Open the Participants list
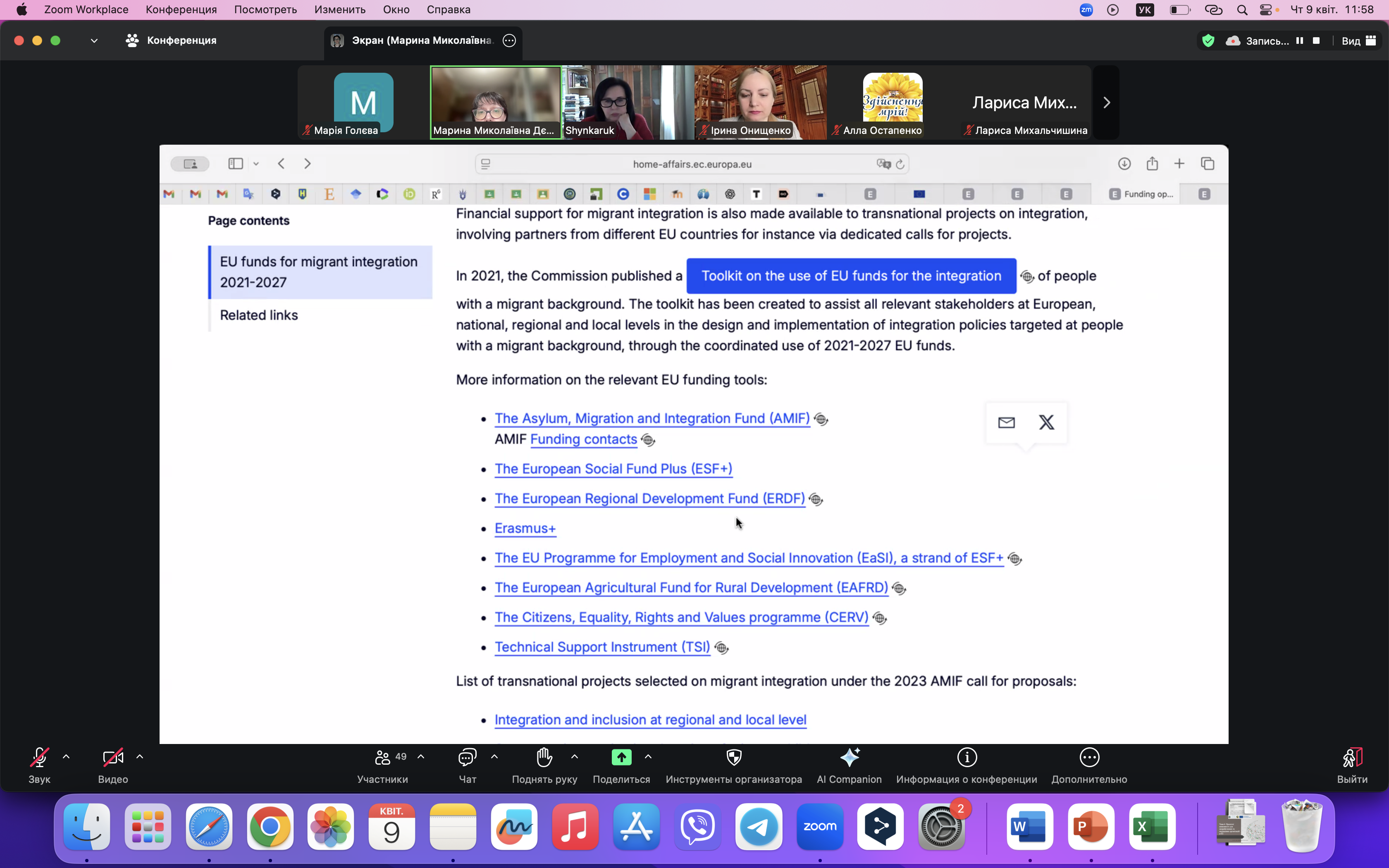 (x=383, y=758)
